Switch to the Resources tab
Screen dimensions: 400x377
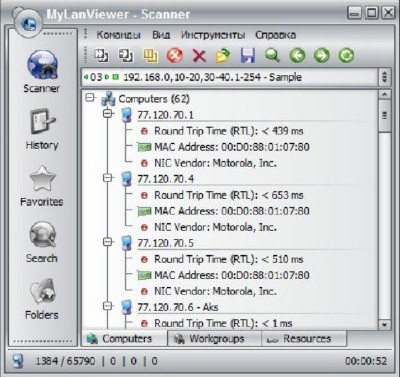[x=304, y=339]
